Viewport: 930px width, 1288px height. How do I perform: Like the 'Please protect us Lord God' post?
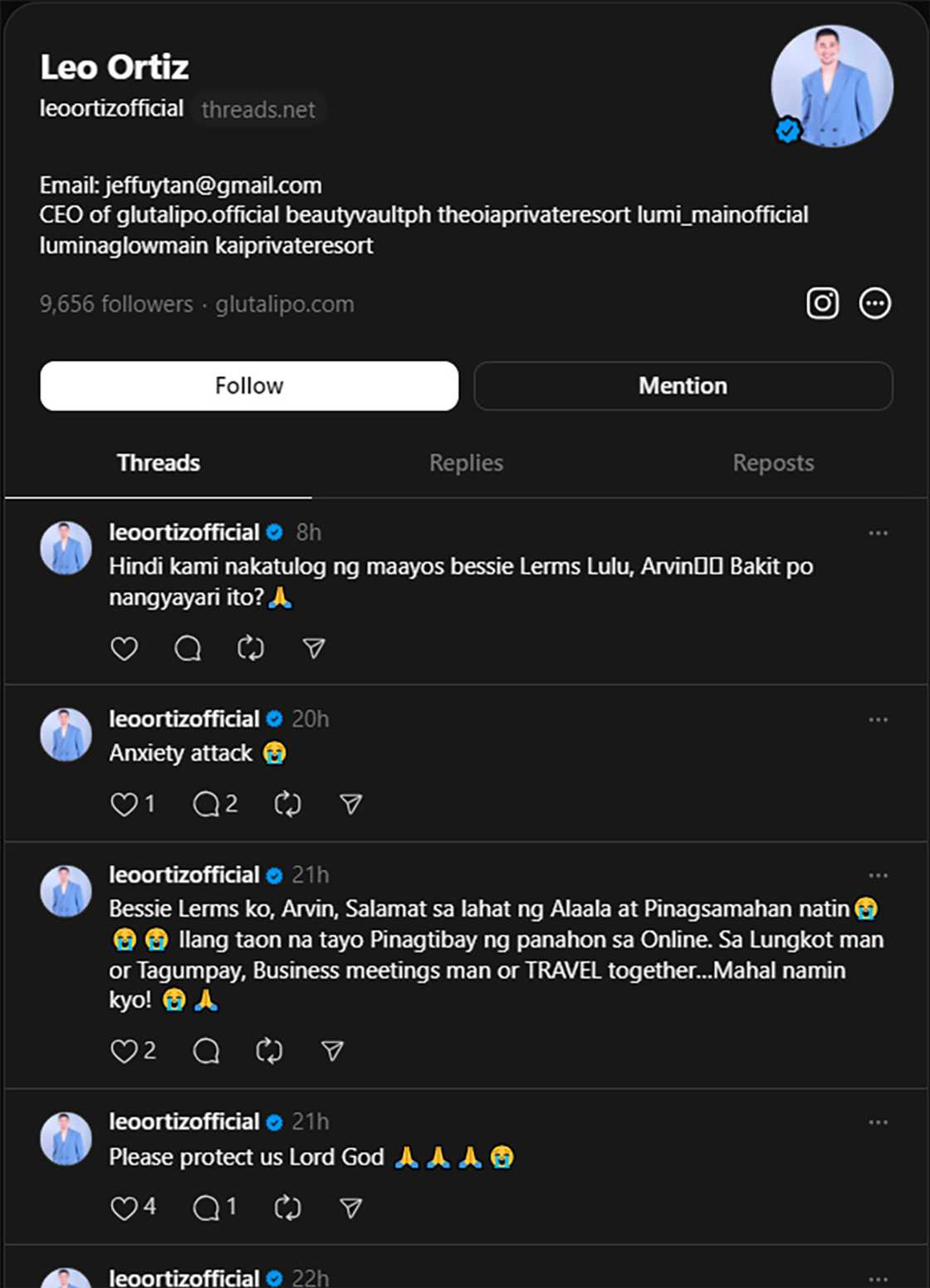(125, 1207)
